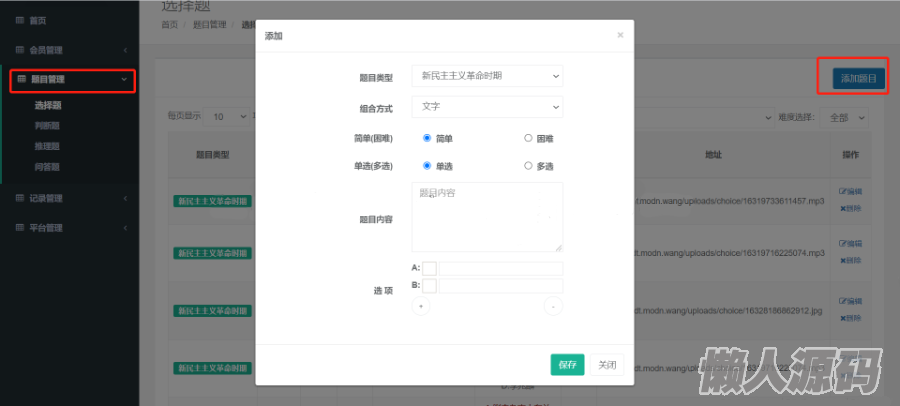The width and height of the screenshot is (900, 406).
Task: Click the 首页 sidebar icon
Action: (x=20, y=20)
